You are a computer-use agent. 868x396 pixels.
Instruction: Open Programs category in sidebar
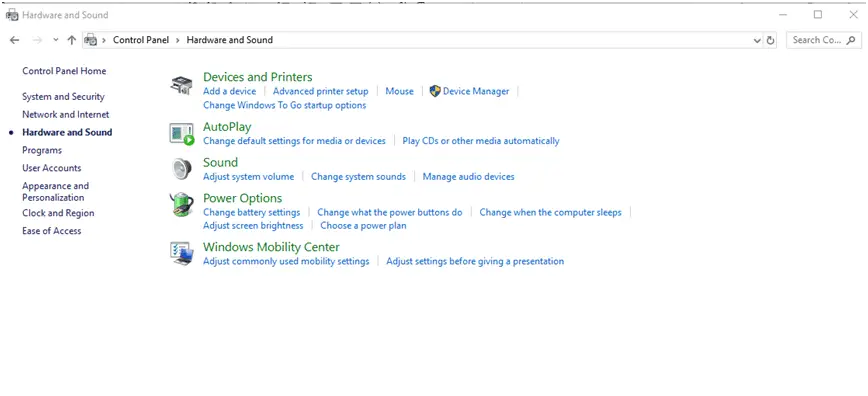pyautogui.click(x=42, y=150)
